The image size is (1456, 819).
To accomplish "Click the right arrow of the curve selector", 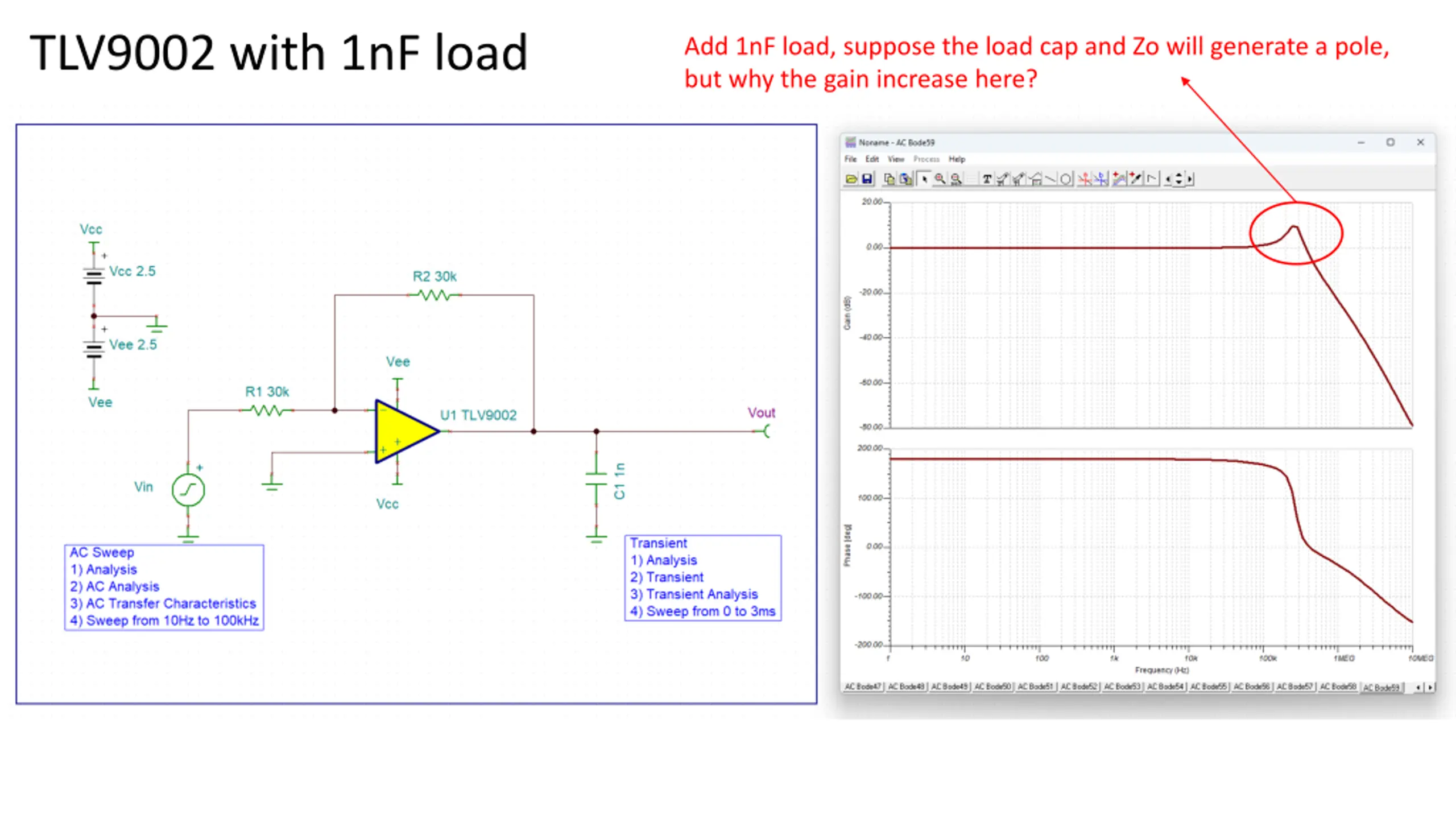I will pyautogui.click(x=1189, y=179).
